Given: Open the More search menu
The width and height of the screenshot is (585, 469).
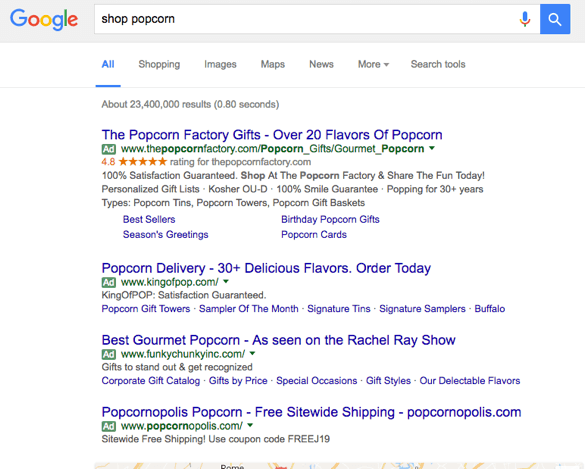Looking at the screenshot, I should click(x=373, y=64).
